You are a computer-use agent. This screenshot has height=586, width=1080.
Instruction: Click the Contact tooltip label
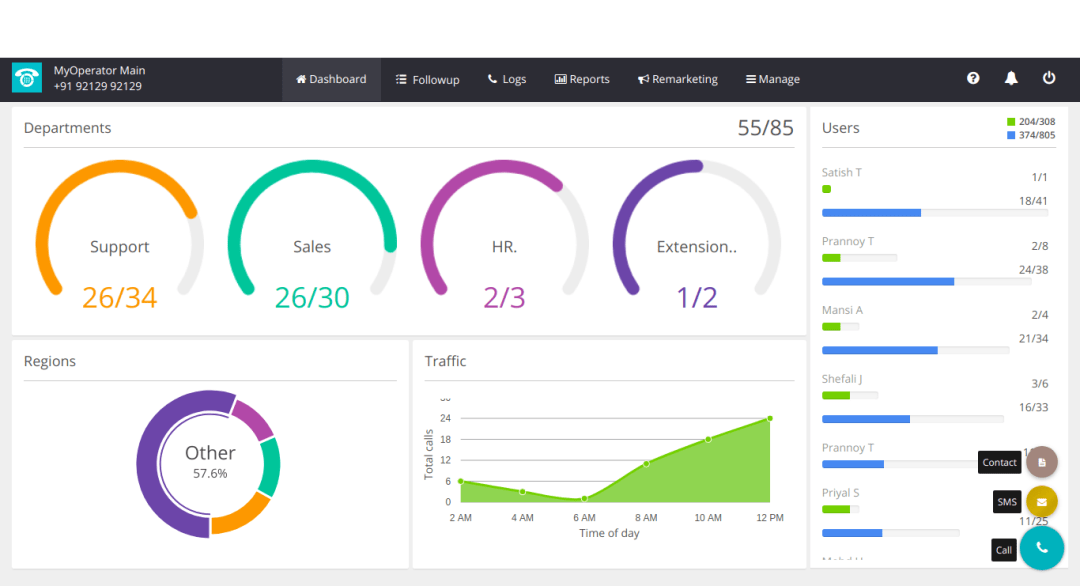coord(999,462)
